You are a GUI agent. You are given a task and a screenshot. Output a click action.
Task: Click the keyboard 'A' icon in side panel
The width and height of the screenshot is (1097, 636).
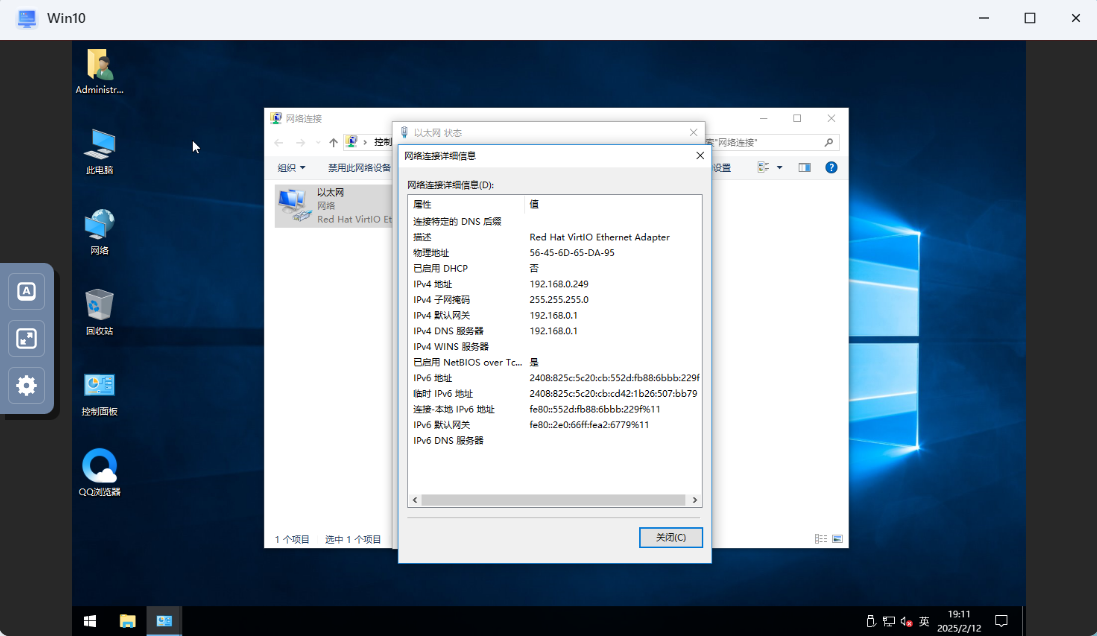[x=27, y=291]
